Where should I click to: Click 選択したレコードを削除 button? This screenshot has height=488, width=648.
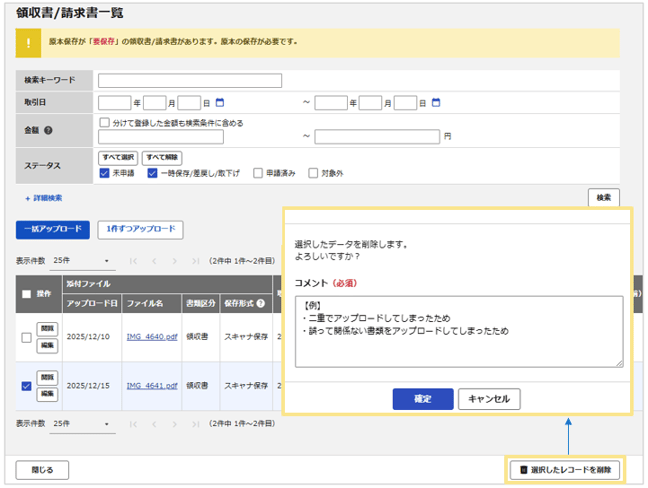point(565,470)
